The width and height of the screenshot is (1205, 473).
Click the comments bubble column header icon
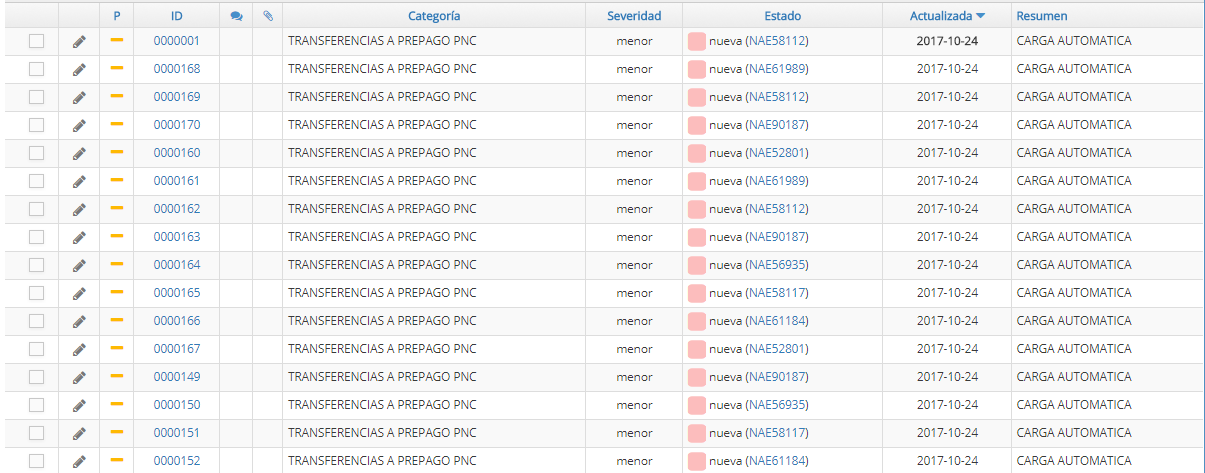click(x=236, y=16)
